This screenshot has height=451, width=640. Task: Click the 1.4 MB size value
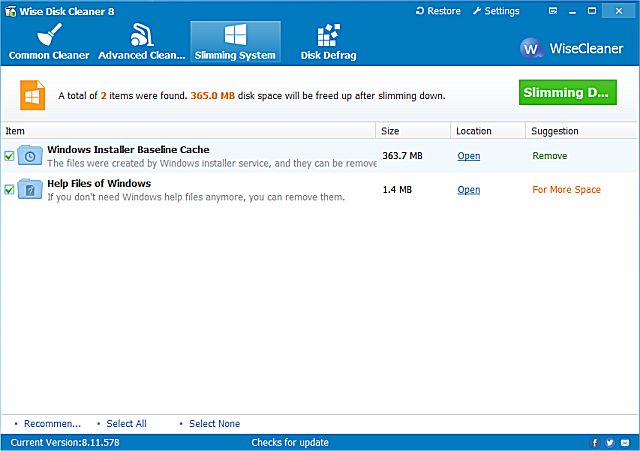(397, 190)
